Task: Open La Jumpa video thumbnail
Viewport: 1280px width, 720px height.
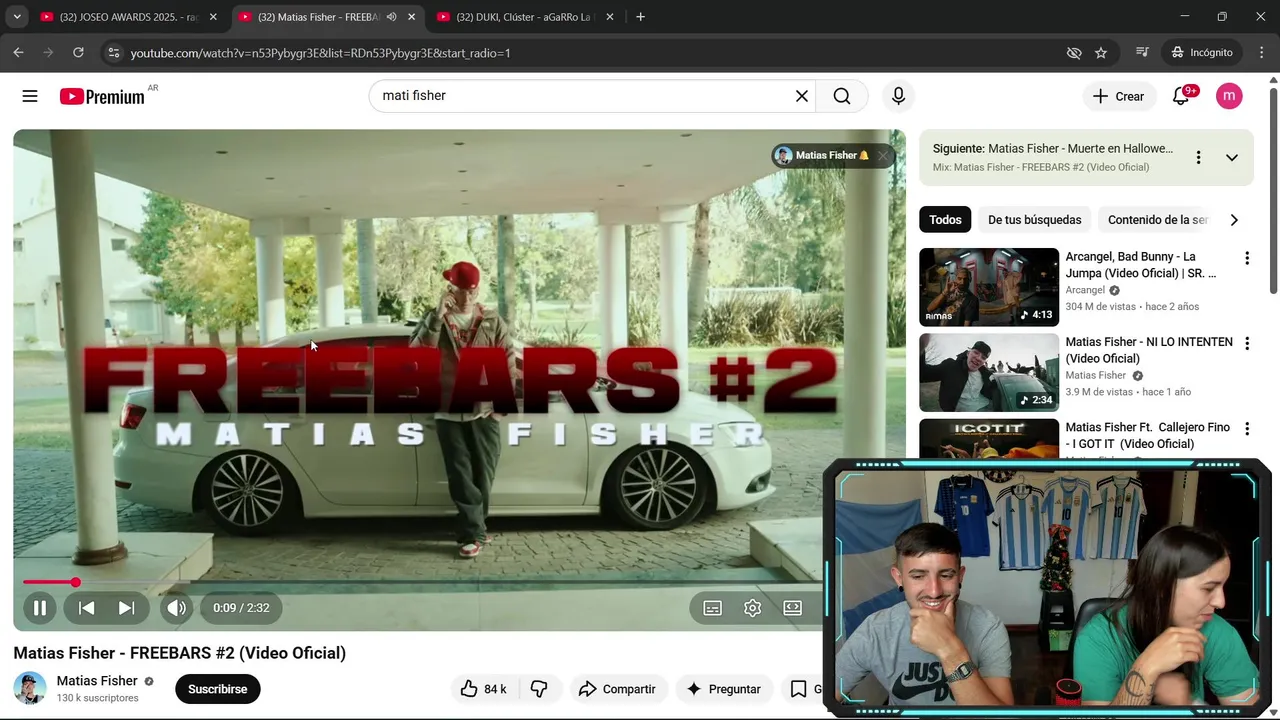Action: 989,287
